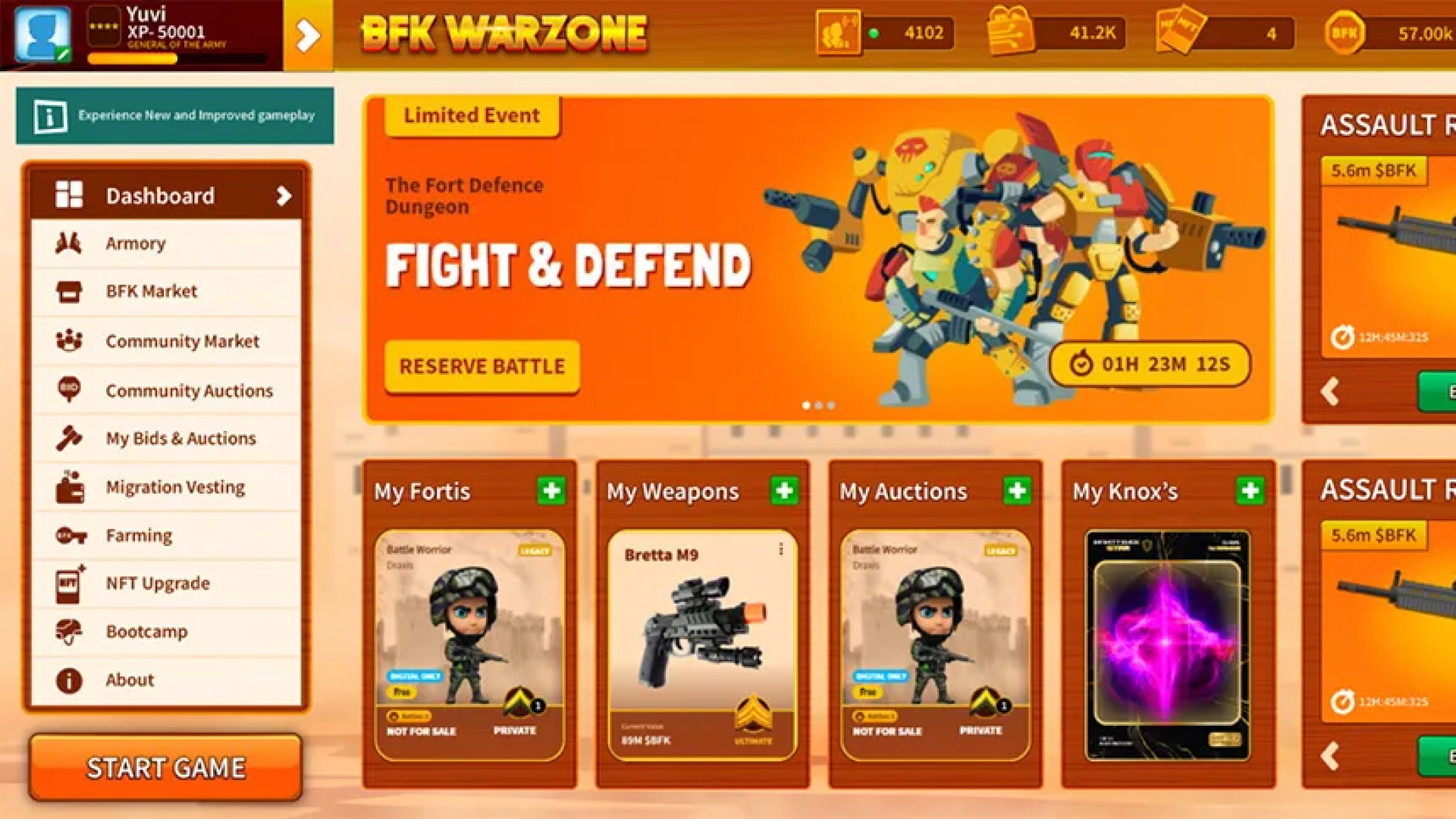Open the pink Knox card thumbnail
The width and height of the screenshot is (1456, 819).
[1167, 645]
